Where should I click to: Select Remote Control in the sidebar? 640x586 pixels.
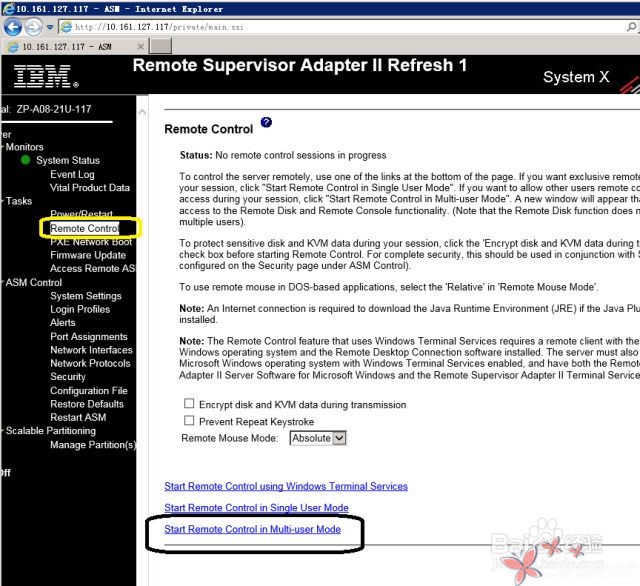click(x=84, y=228)
